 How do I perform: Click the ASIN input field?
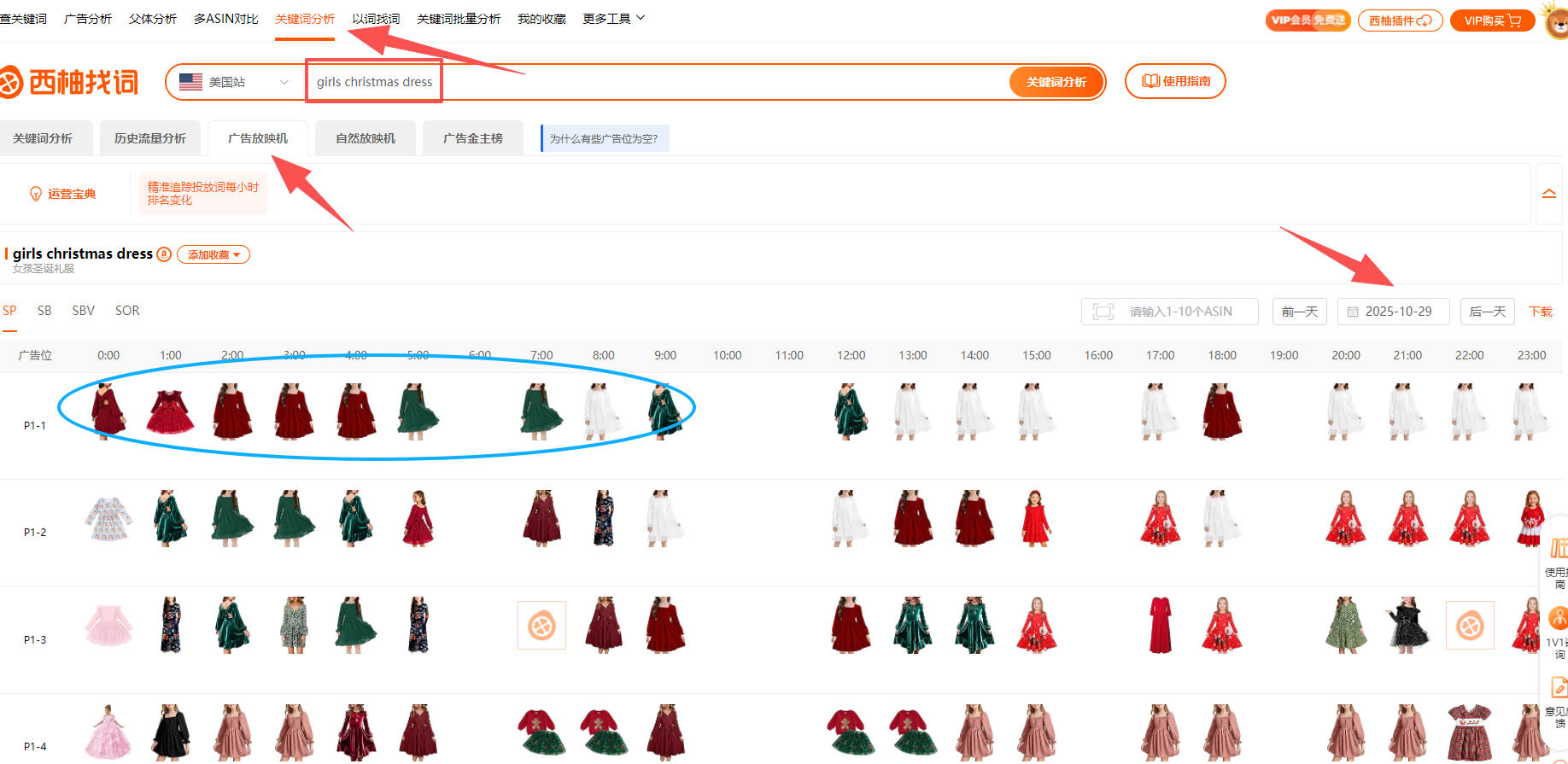[x=1180, y=312]
